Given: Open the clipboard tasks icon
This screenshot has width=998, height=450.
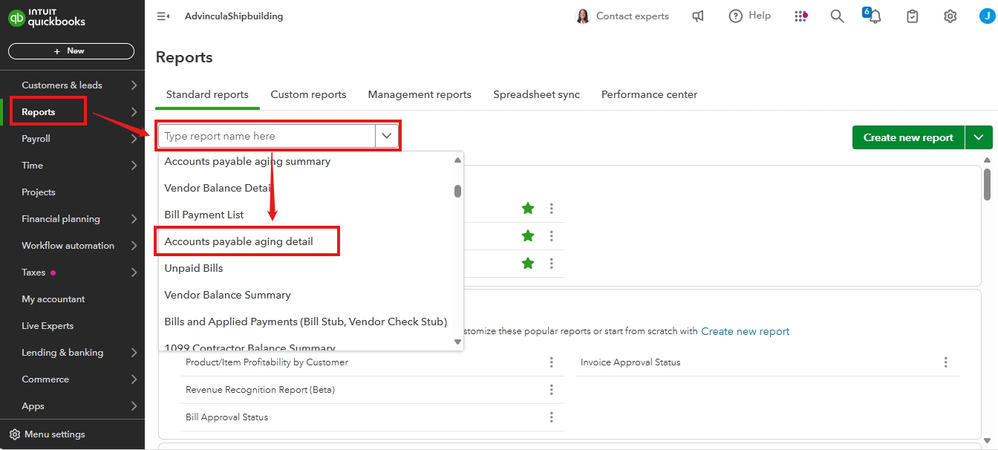Looking at the screenshot, I should [912, 16].
